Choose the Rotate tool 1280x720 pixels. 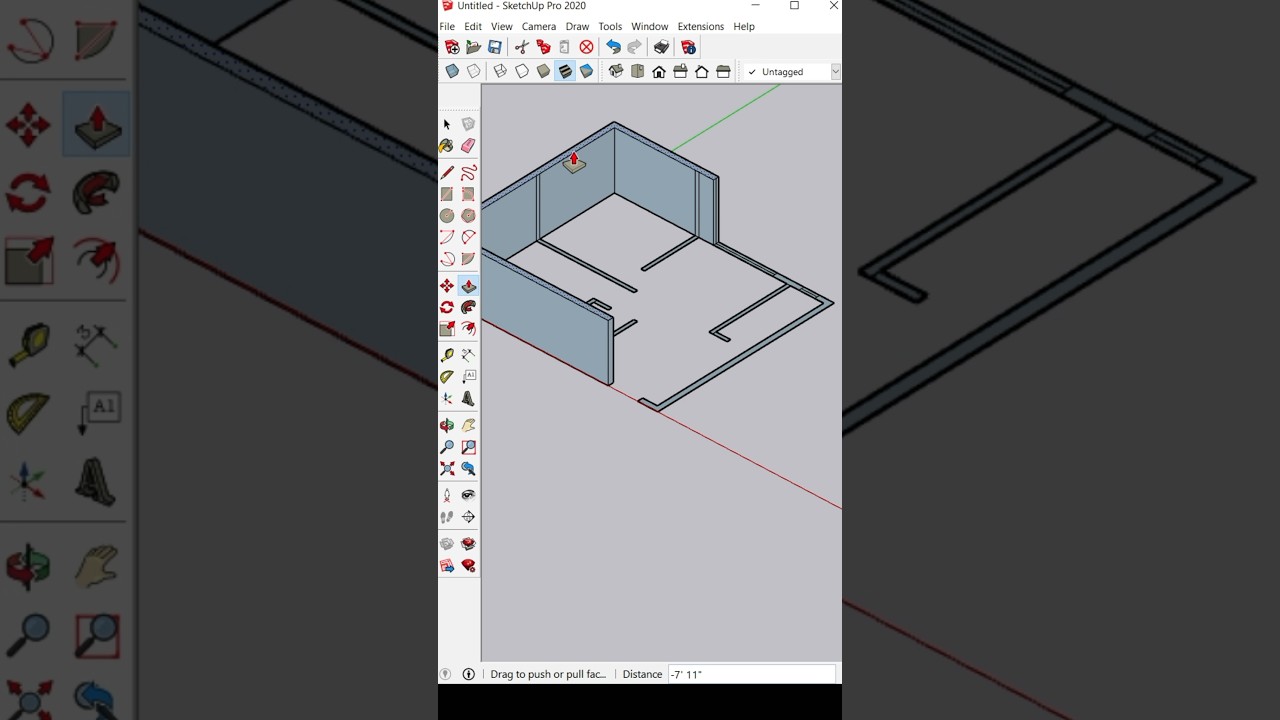click(447, 307)
